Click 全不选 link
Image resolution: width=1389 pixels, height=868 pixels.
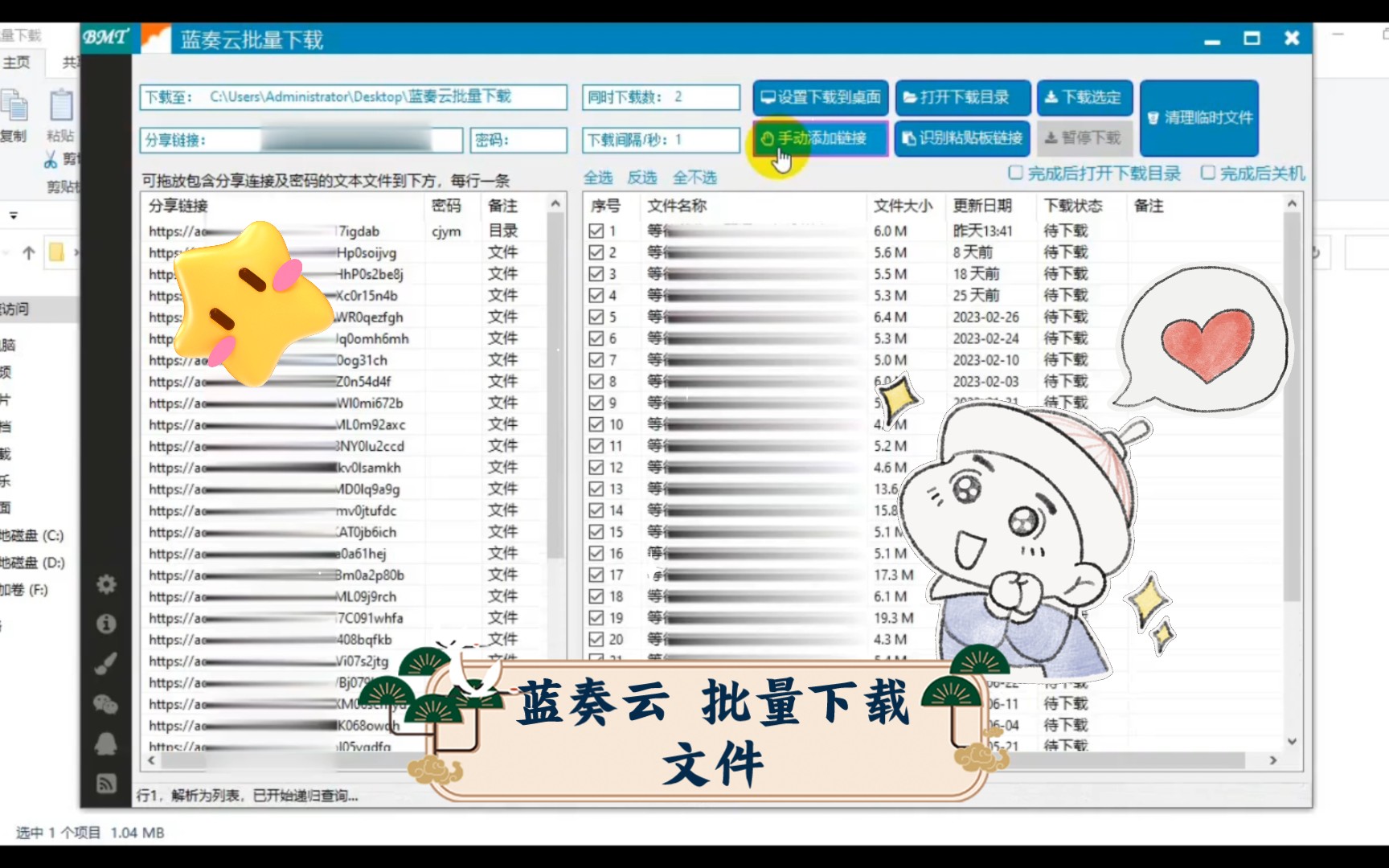[x=694, y=178]
